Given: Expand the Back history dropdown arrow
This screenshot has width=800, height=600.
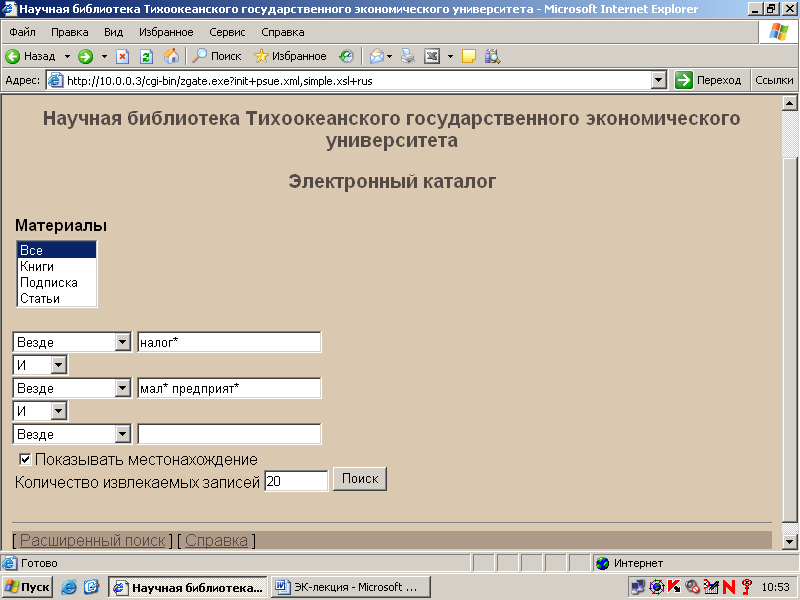Looking at the screenshot, I should pos(67,56).
